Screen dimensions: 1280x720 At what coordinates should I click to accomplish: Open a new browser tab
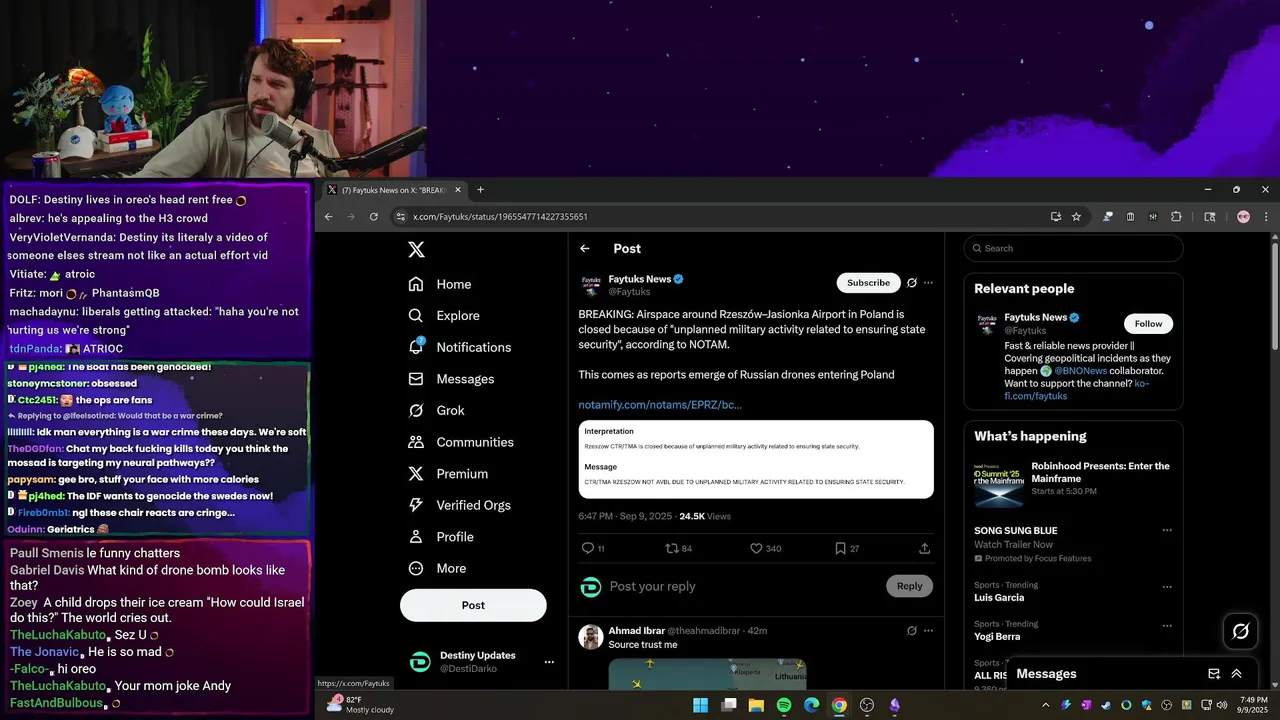point(480,190)
